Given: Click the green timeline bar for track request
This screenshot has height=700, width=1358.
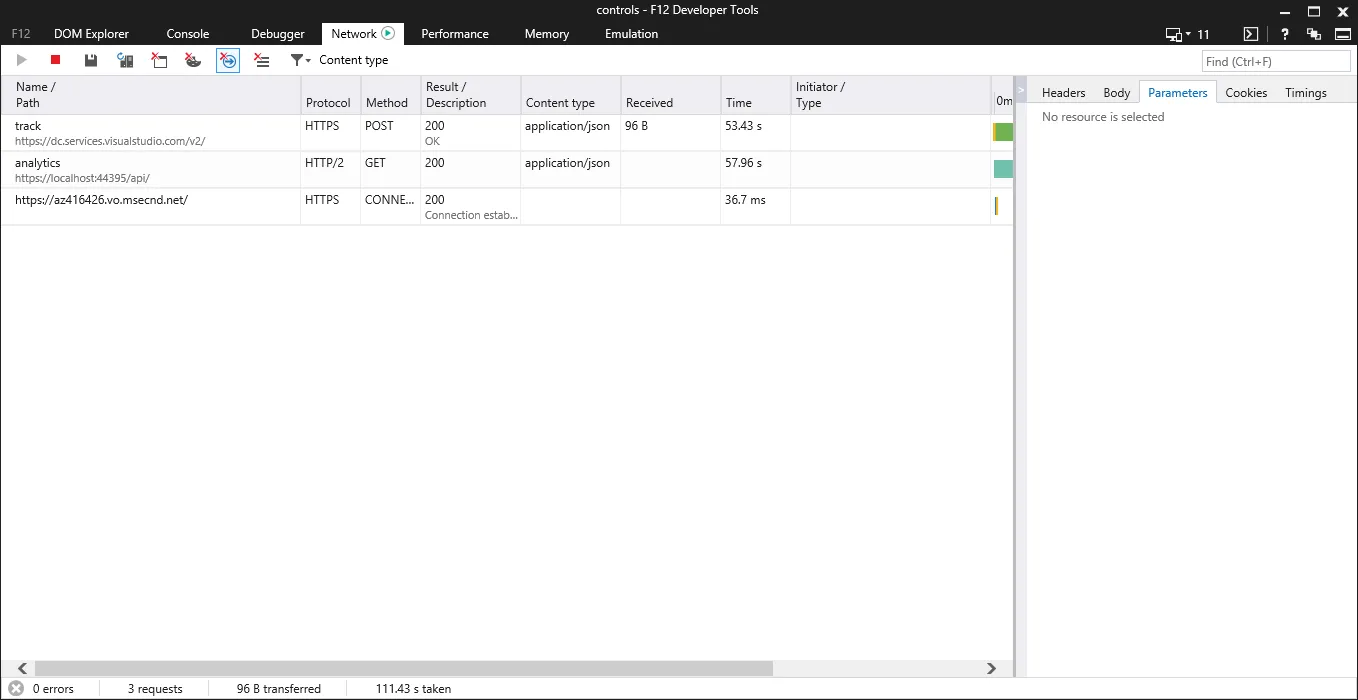Looking at the screenshot, I should (x=1003, y=132).
